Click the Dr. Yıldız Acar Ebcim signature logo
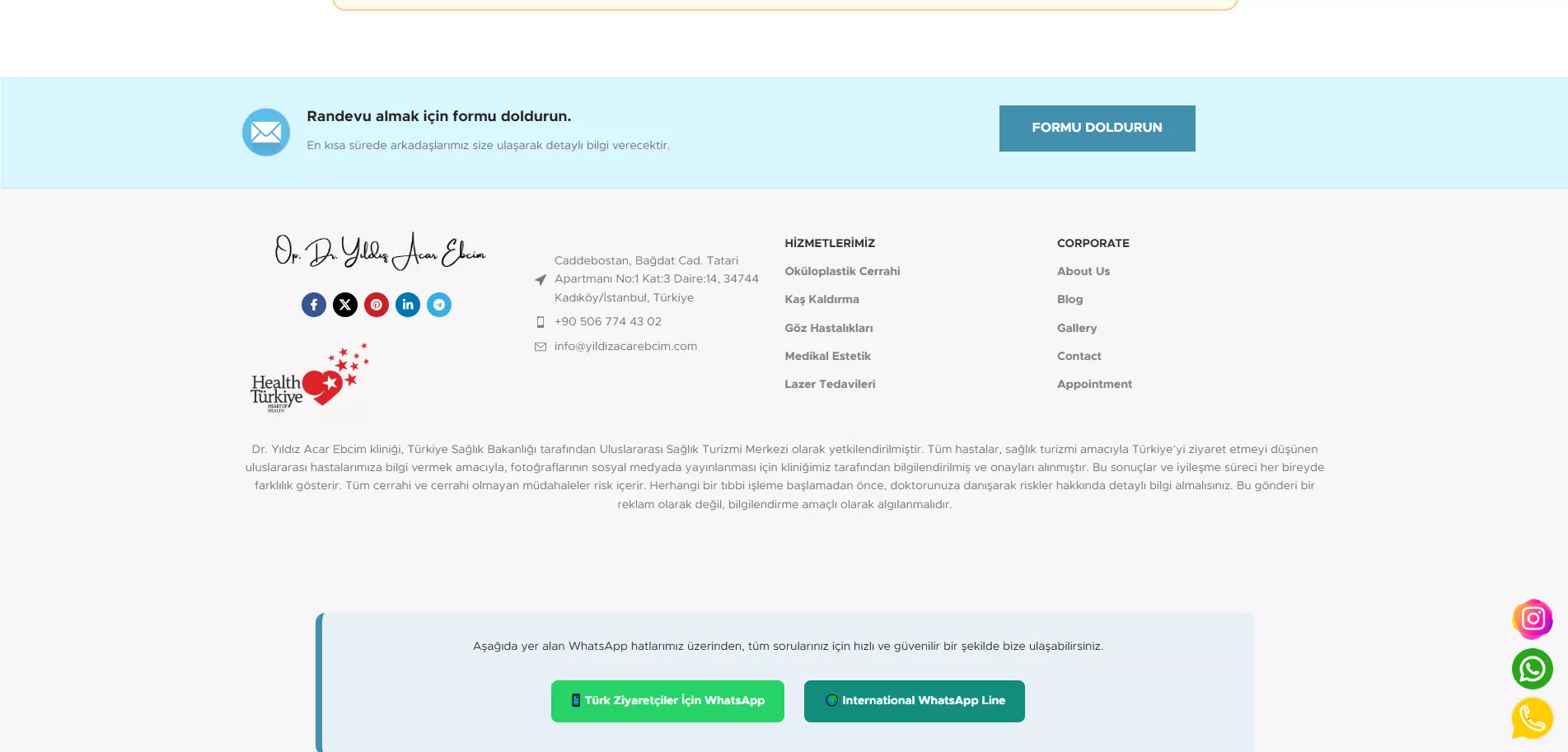 [380, 250]
